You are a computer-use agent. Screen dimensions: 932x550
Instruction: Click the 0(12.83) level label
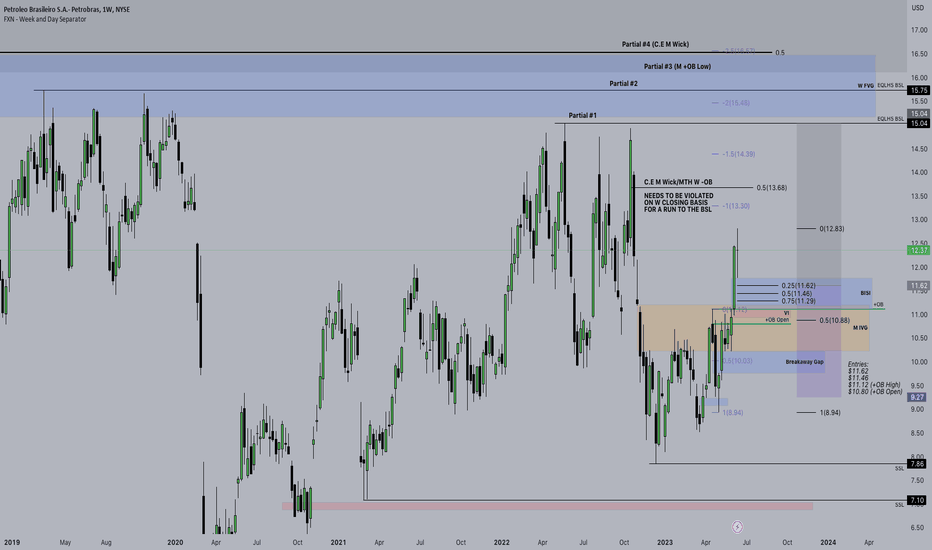point(832,229)
